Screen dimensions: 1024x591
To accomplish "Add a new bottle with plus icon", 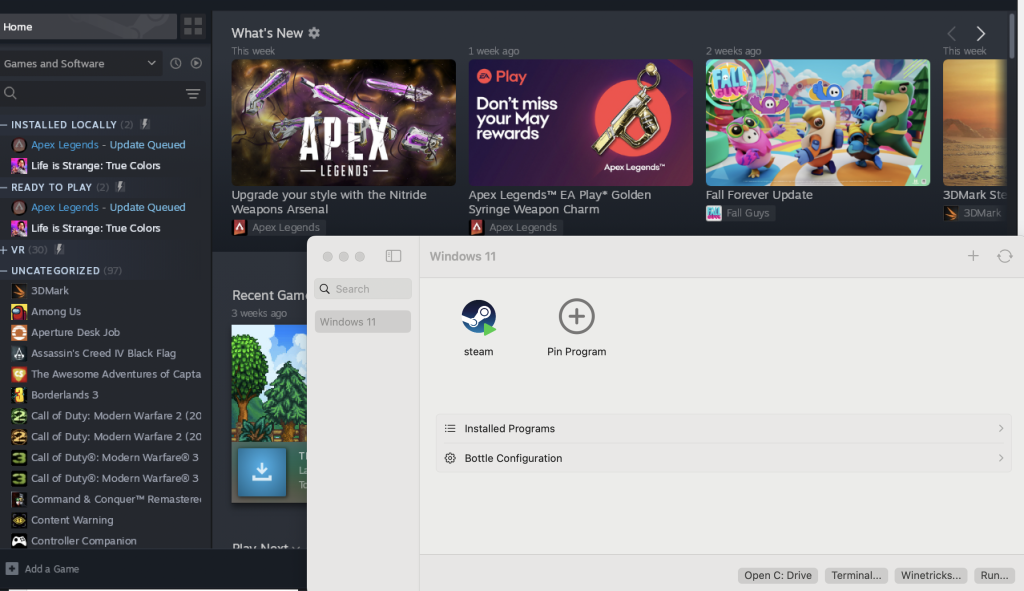I will [x=973, y=256].
